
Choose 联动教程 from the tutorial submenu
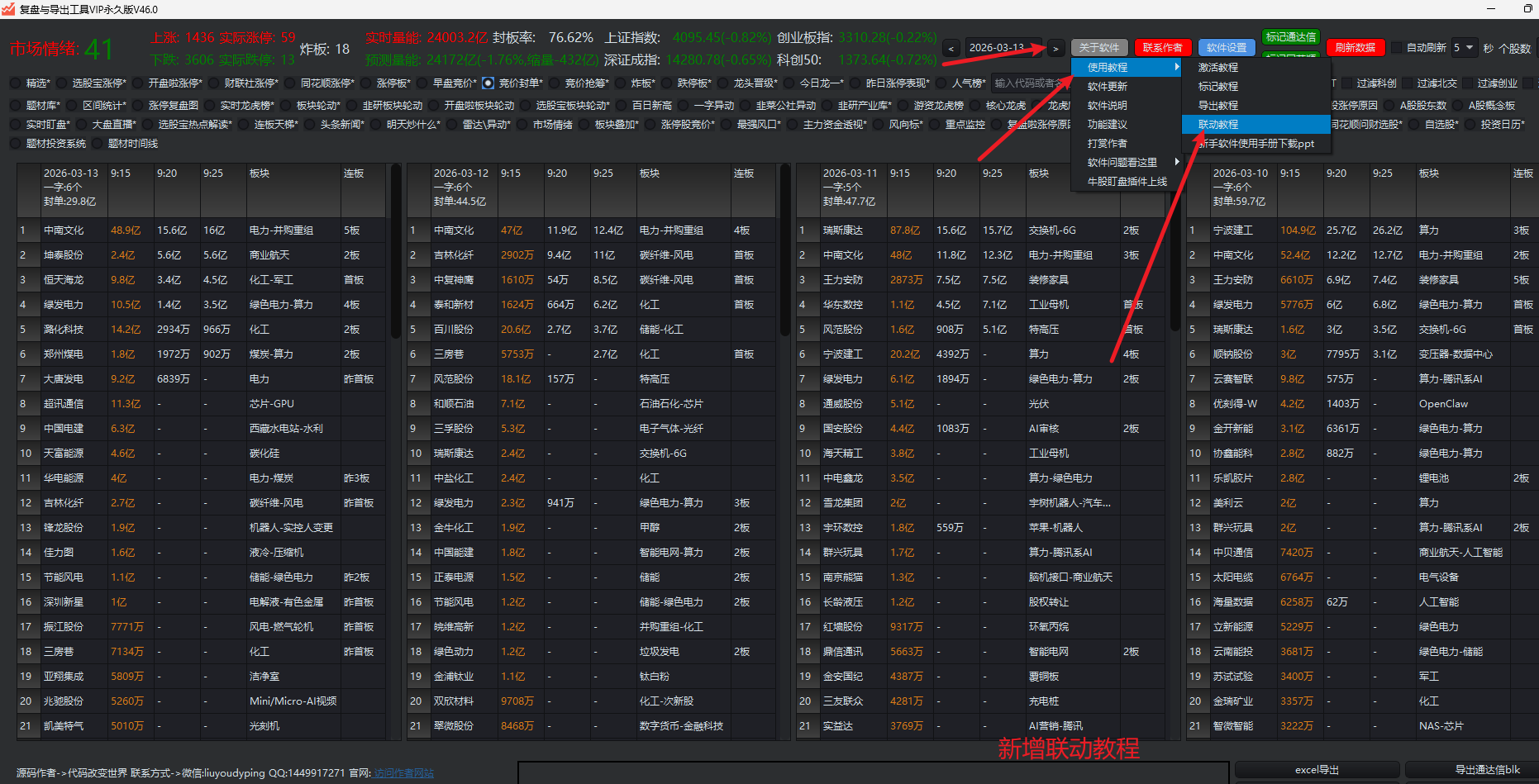point(1218,125)
